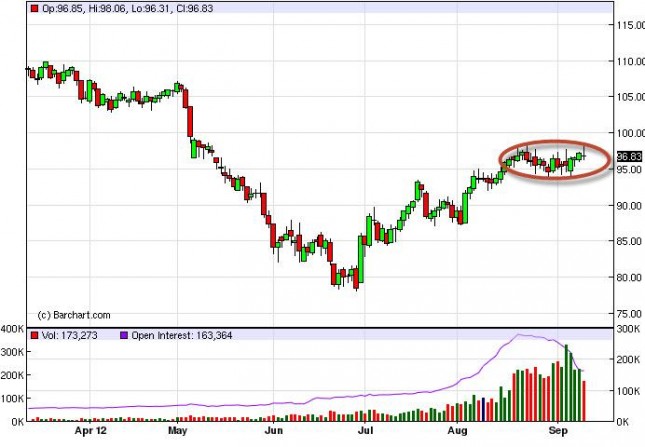Click the 110.00 price axis label

[x=630, y=61]
